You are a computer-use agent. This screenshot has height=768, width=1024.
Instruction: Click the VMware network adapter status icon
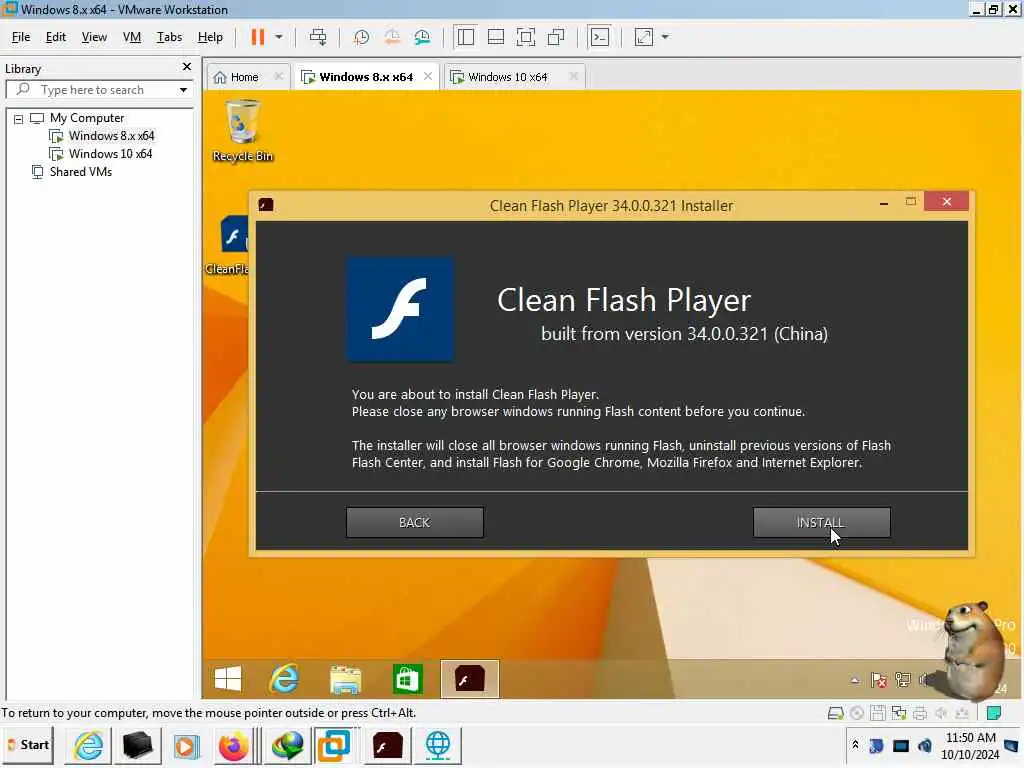(899, 713)
